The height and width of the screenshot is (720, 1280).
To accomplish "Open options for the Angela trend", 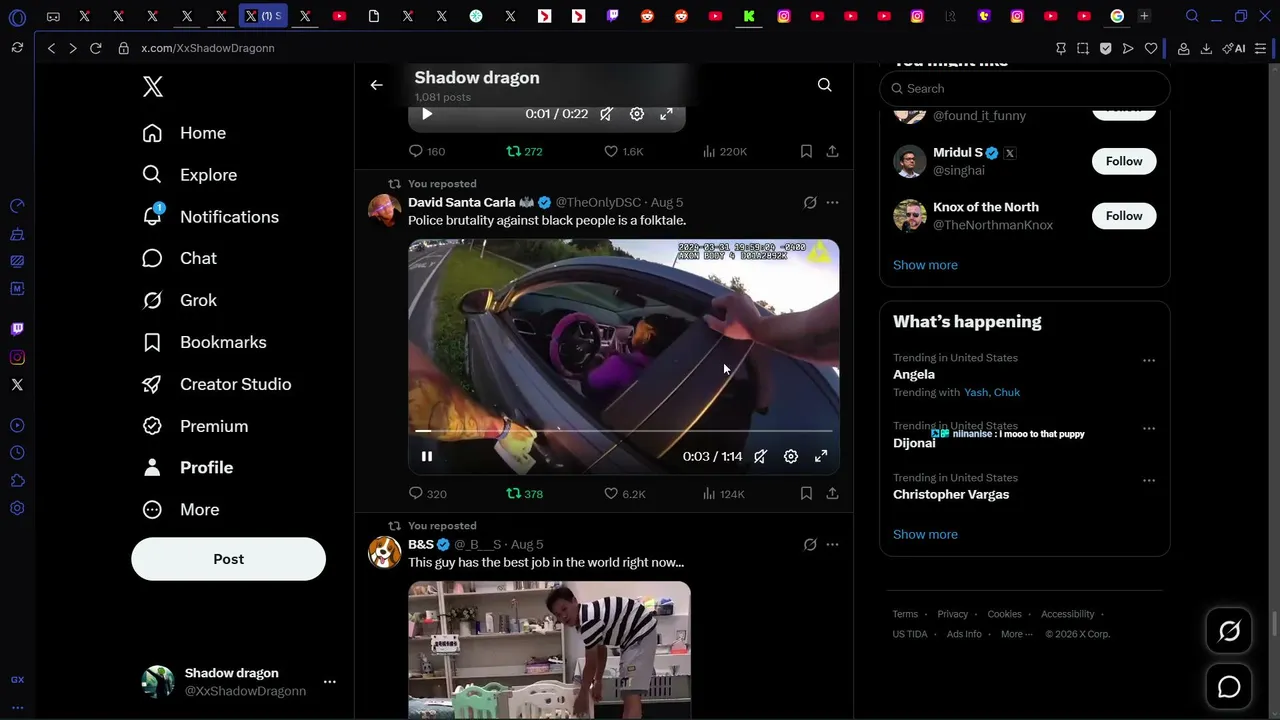I will 1149,361.
